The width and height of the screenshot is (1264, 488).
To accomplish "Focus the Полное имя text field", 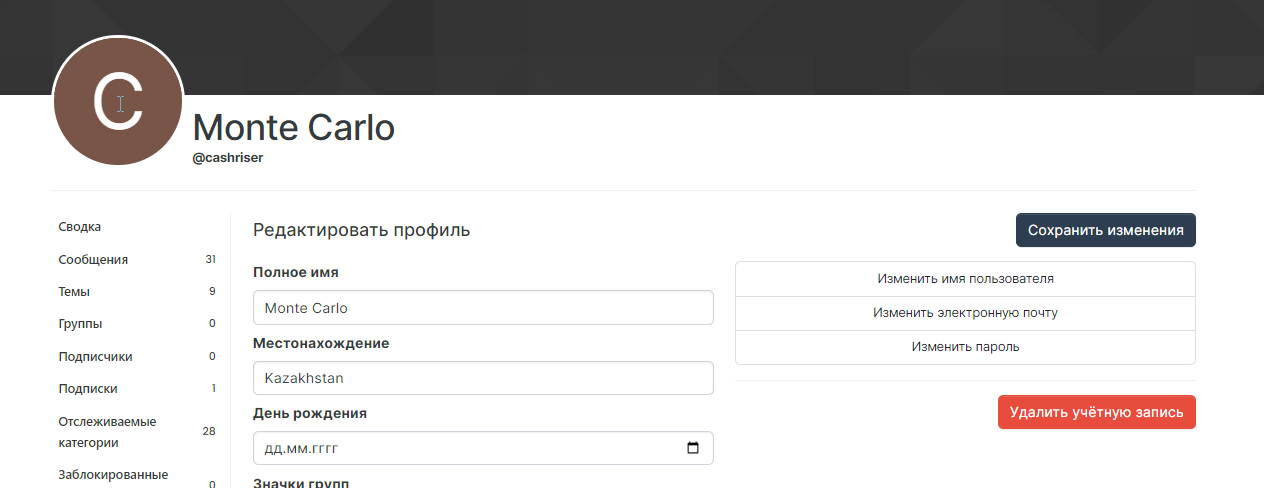I will [x=483, y=308].
